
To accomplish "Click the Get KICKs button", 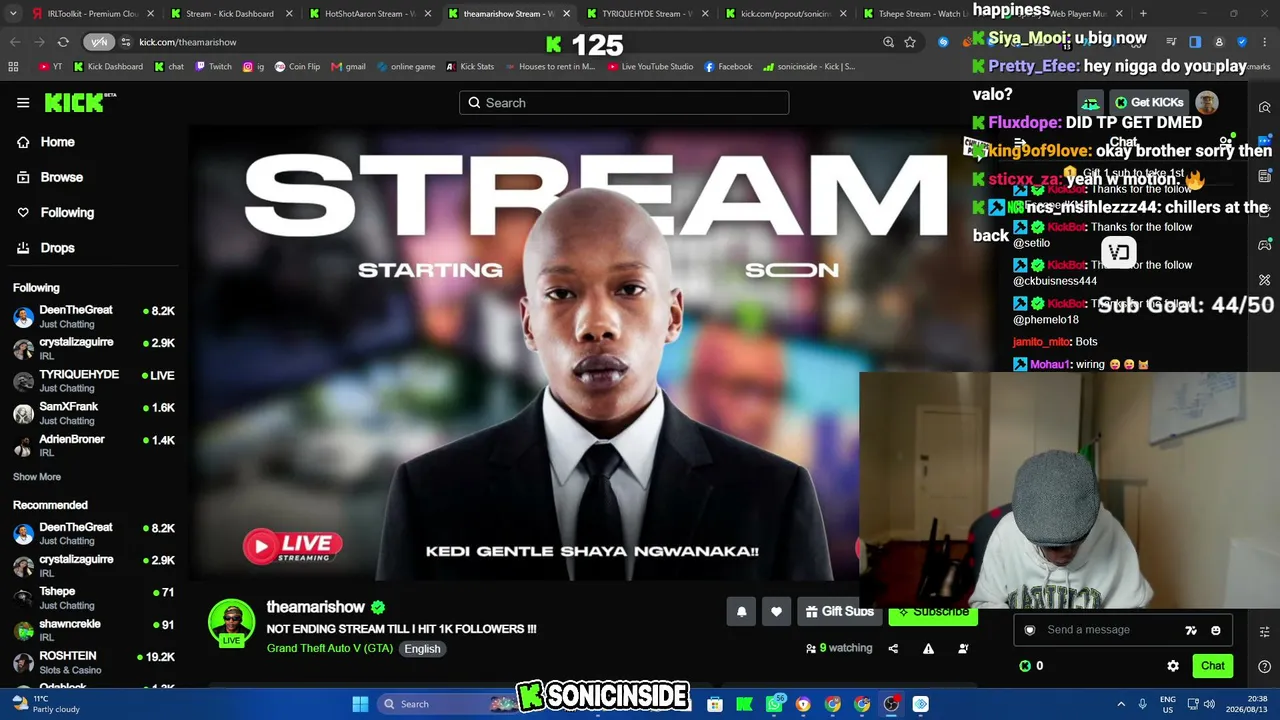I will pyautogui.click(x=1149, y=103).
